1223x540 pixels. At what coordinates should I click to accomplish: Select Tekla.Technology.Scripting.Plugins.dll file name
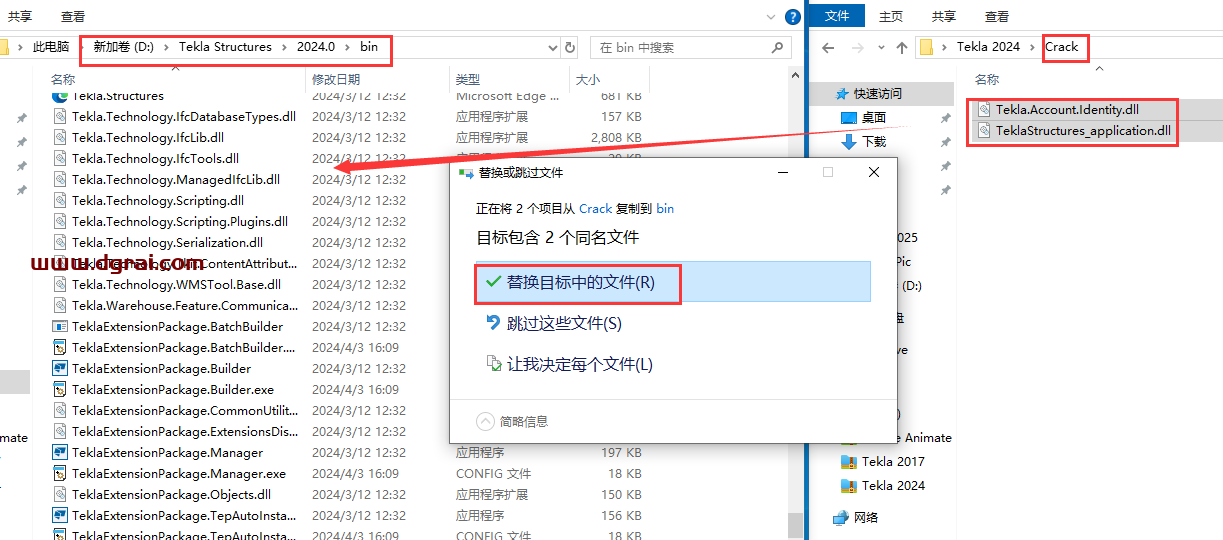pyautogui.click(x=180, y=221)
